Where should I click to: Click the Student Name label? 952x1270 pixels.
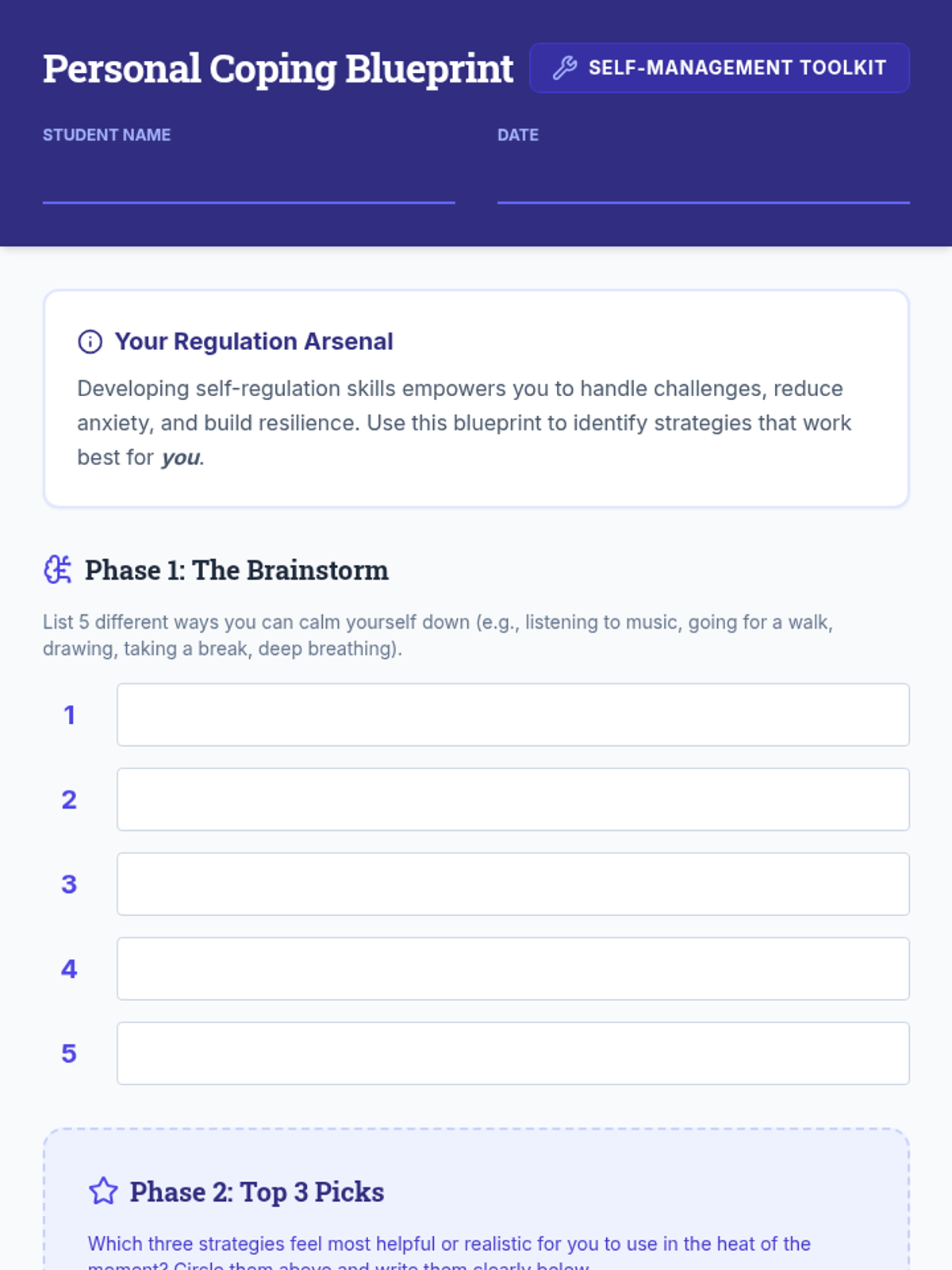(x=106, y=135)
